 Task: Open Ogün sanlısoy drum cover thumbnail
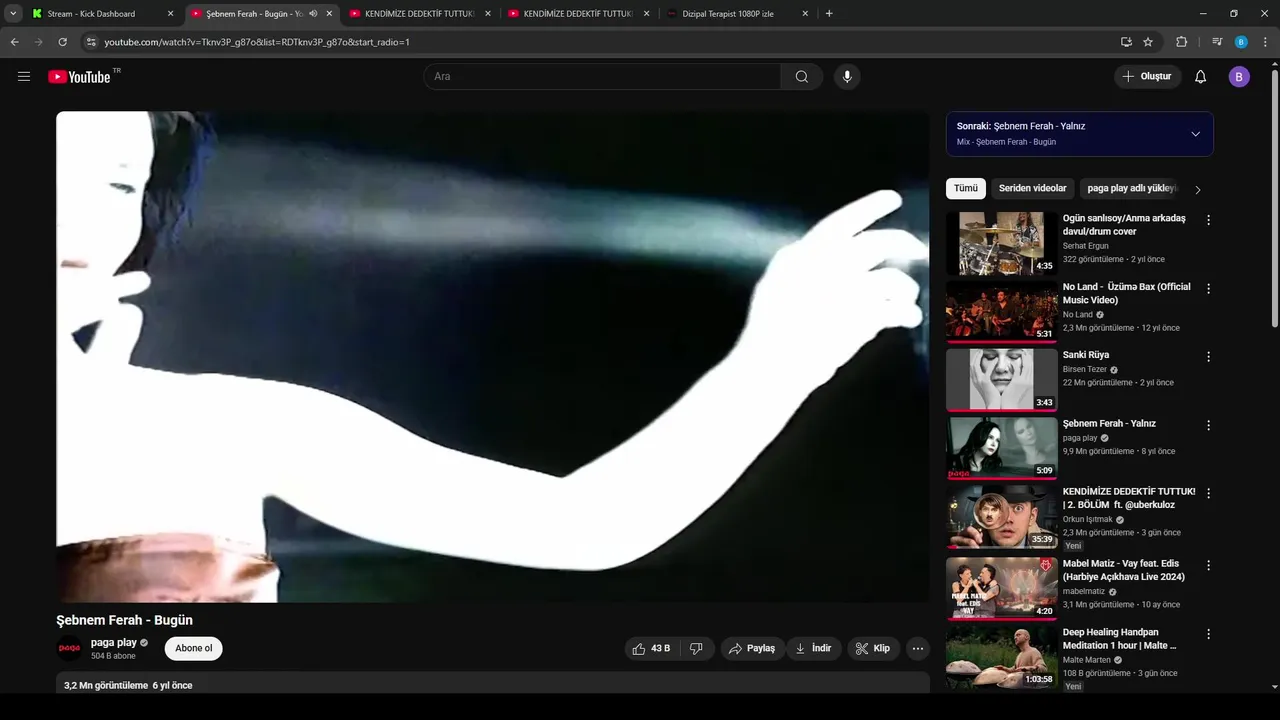(1002, 243)
